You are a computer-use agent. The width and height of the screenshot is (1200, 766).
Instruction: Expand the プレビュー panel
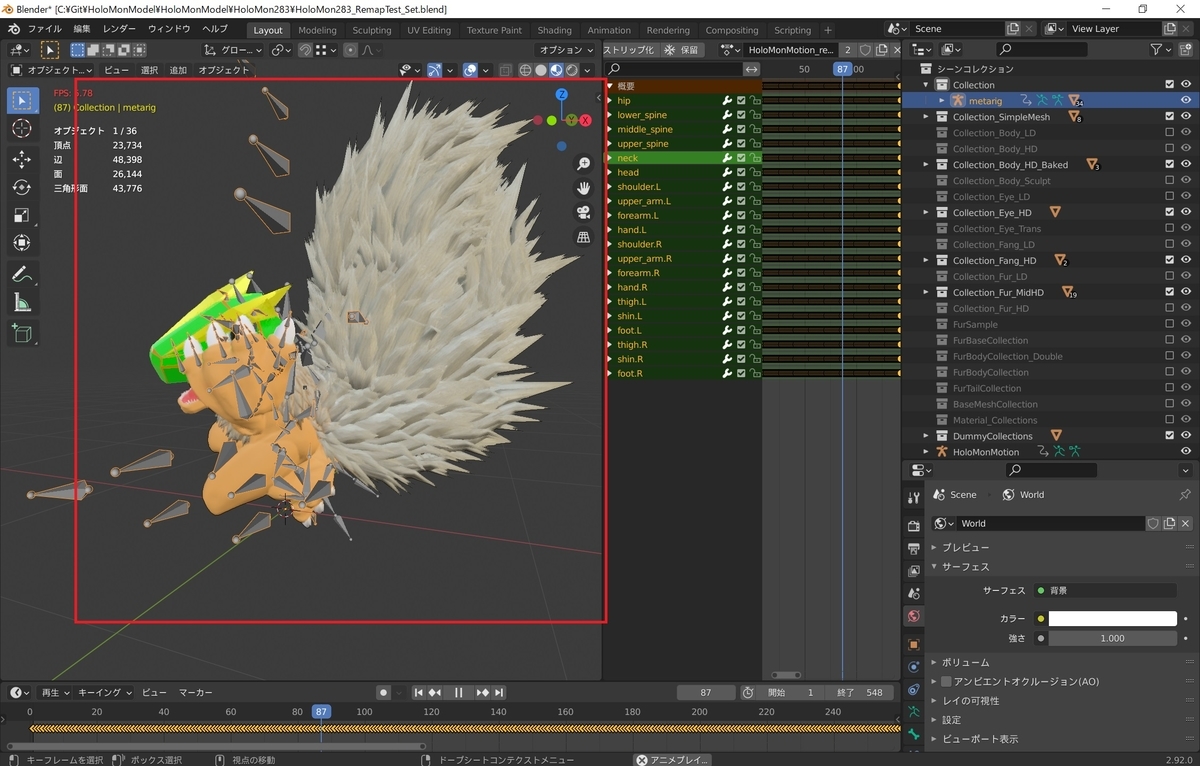[x=934, y=547]
